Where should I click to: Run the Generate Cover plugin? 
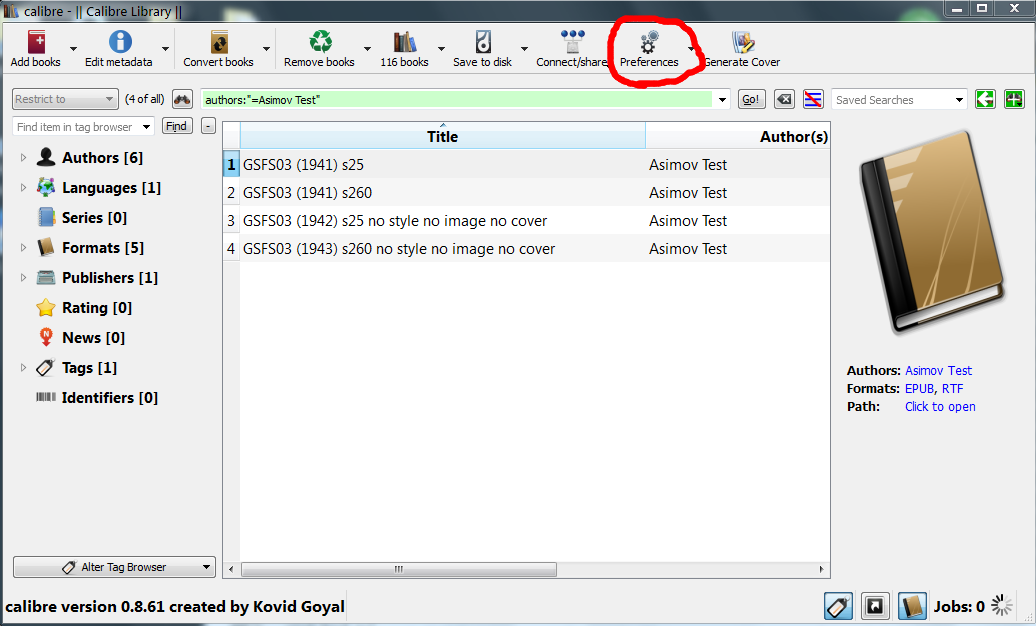[743, 49]
